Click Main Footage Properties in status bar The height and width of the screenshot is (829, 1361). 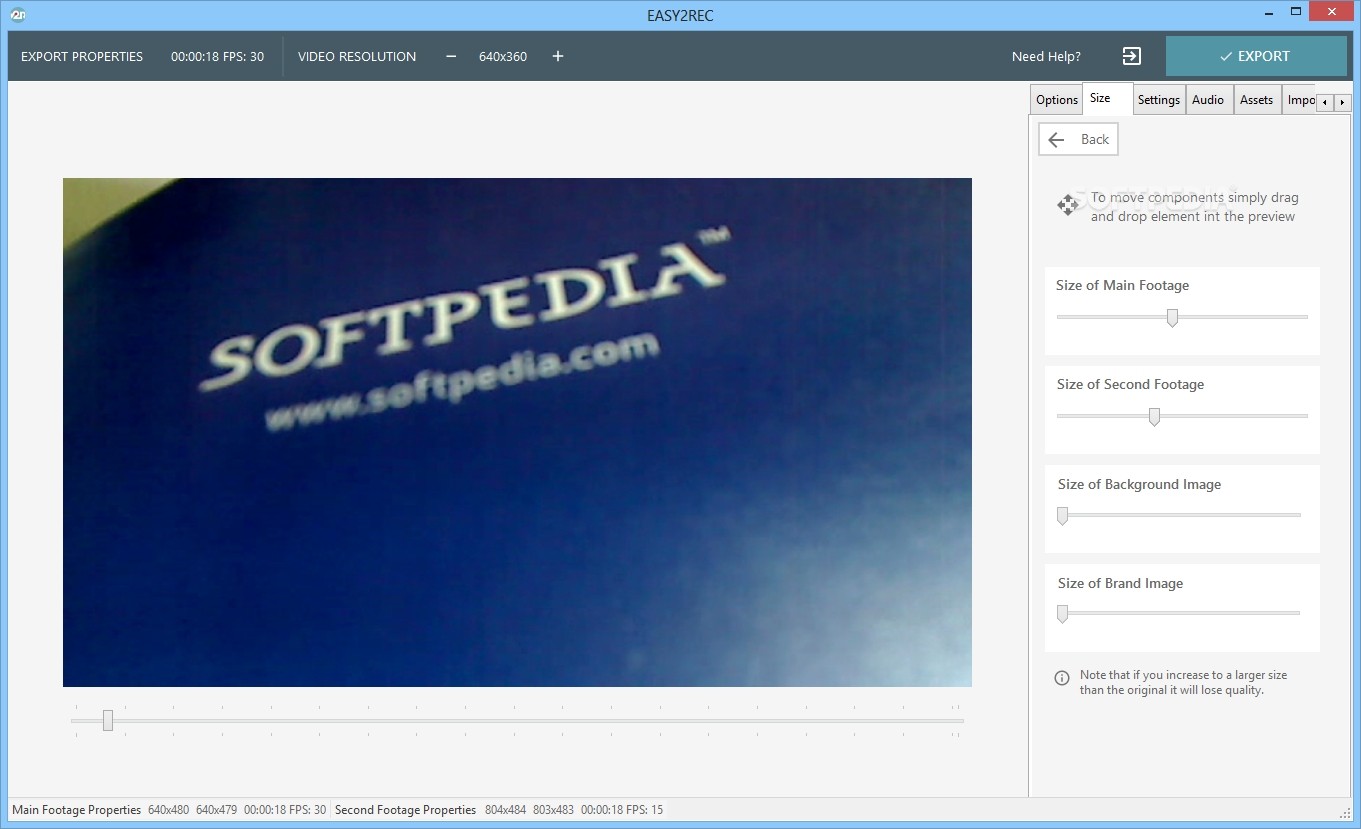click(77, 810)
